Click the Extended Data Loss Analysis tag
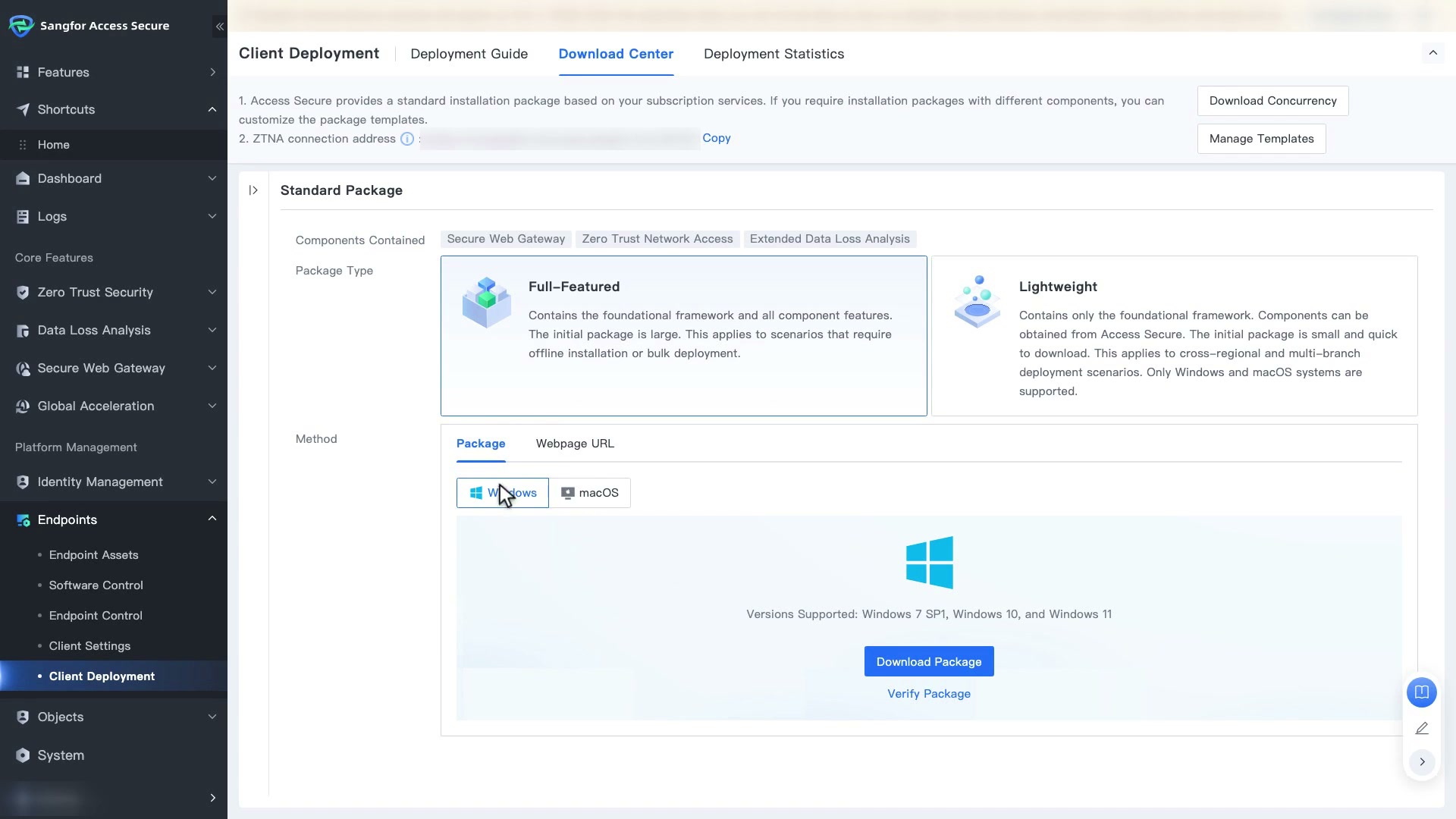 (x=830, y=239)
